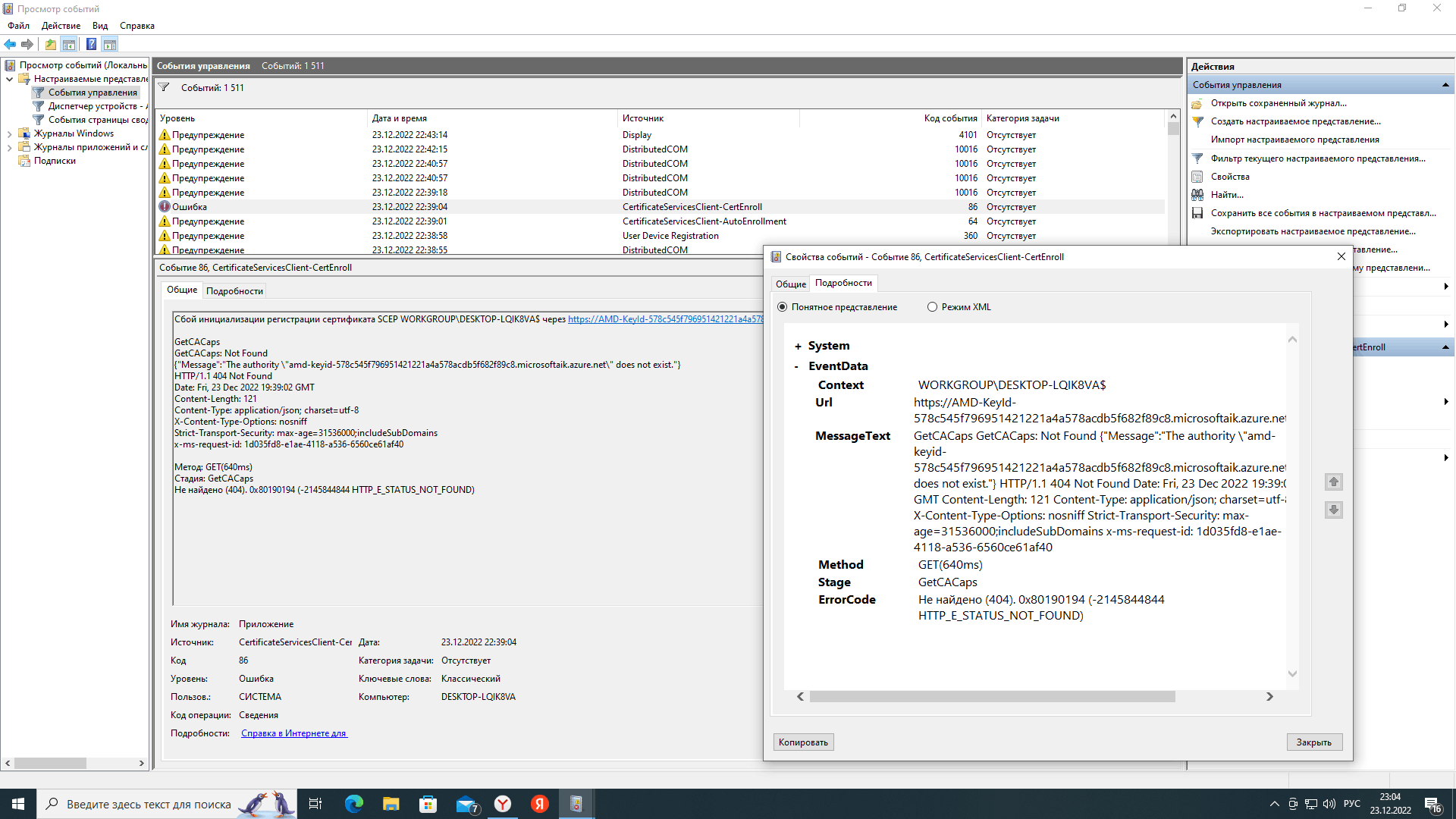Click the filter funnel icon above event list
The image size is (1456, 819).
click(164, 88)
